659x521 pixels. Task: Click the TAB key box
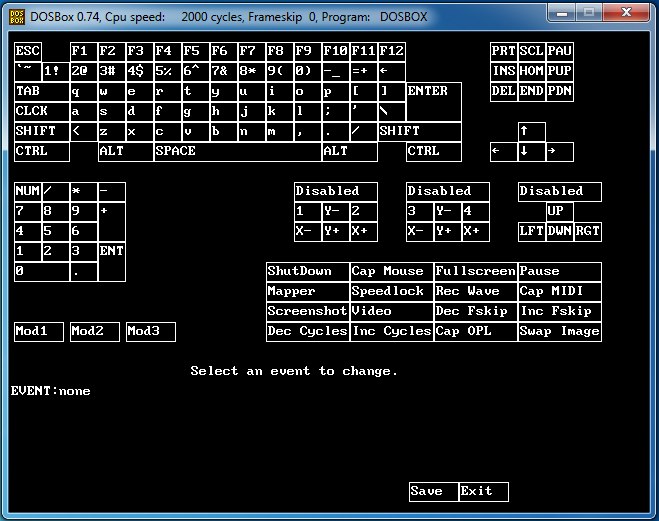click(x=42, y=92)
